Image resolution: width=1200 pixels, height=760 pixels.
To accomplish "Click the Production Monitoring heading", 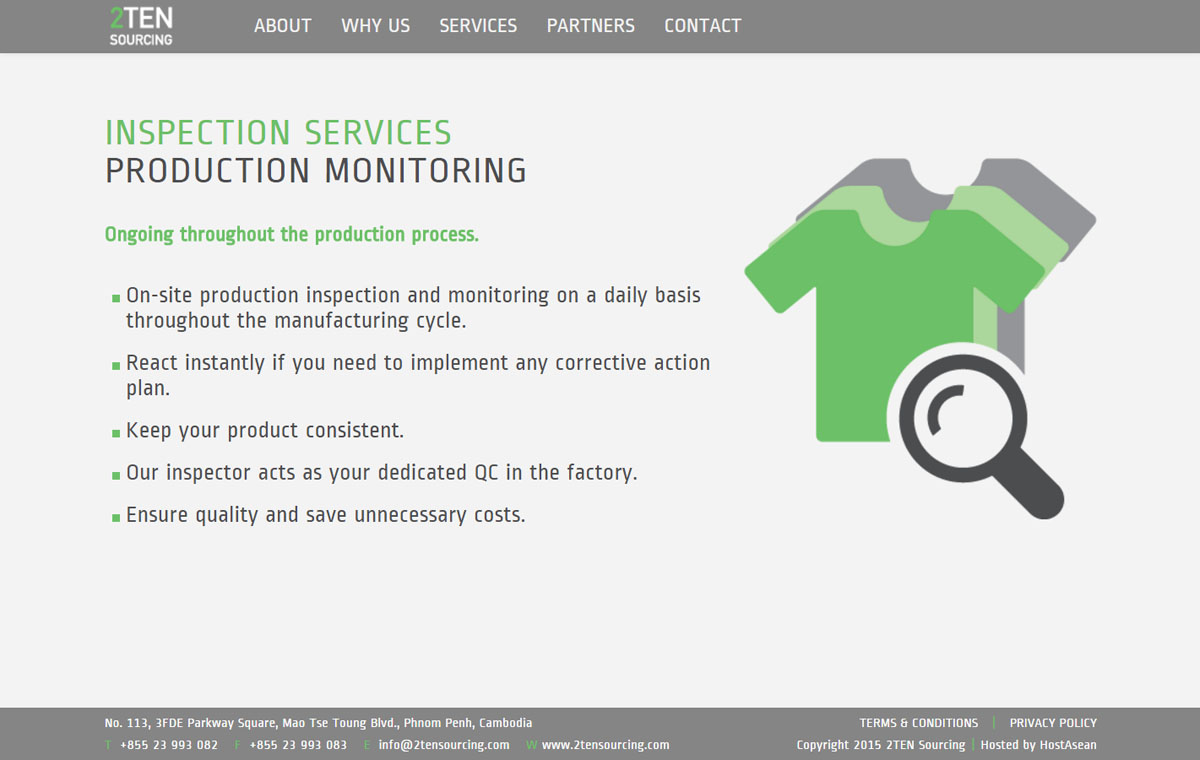I will 316,171.
